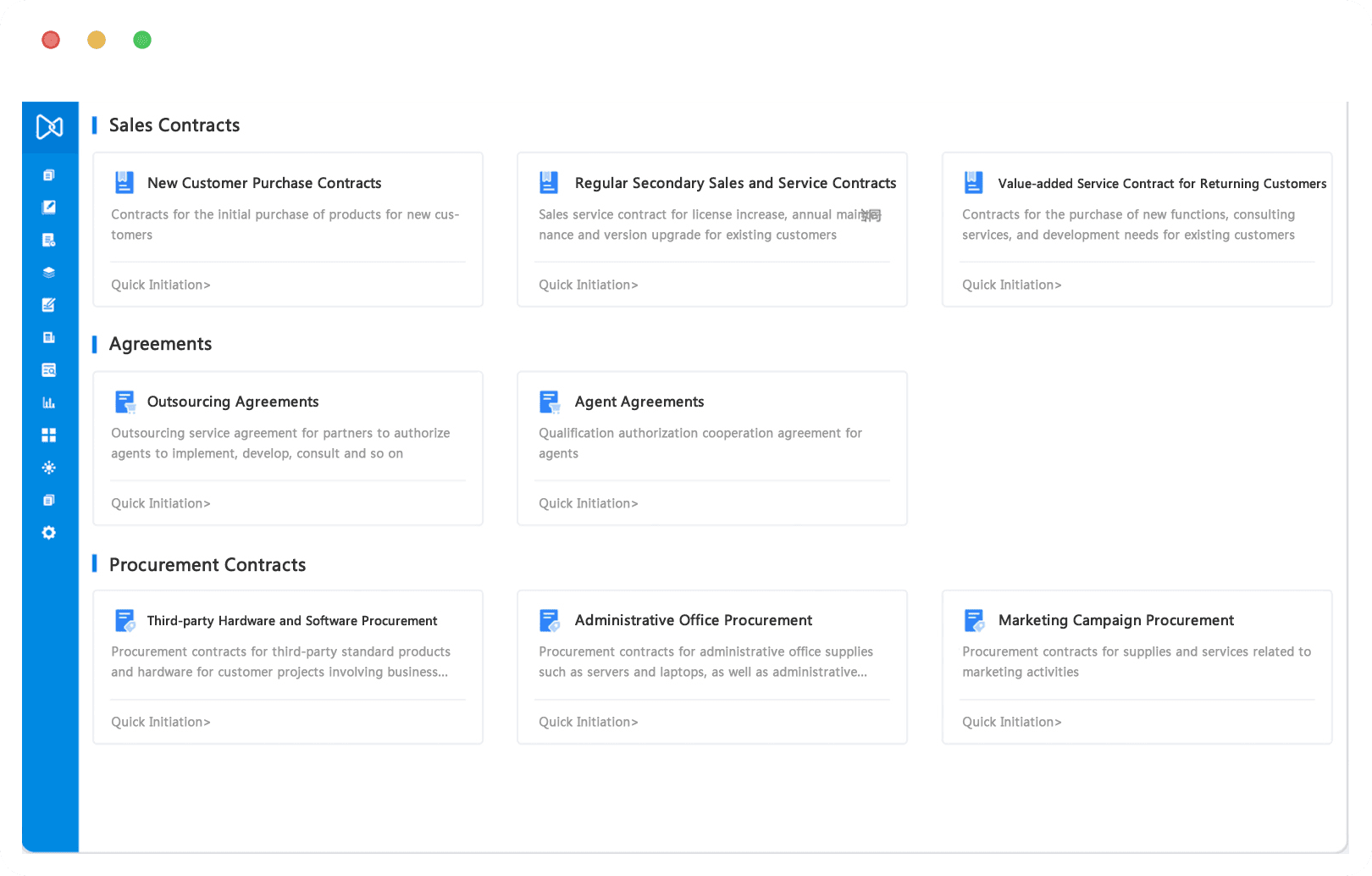Click description 'Qualification authorization cooperation agreement'

[700, 443]
